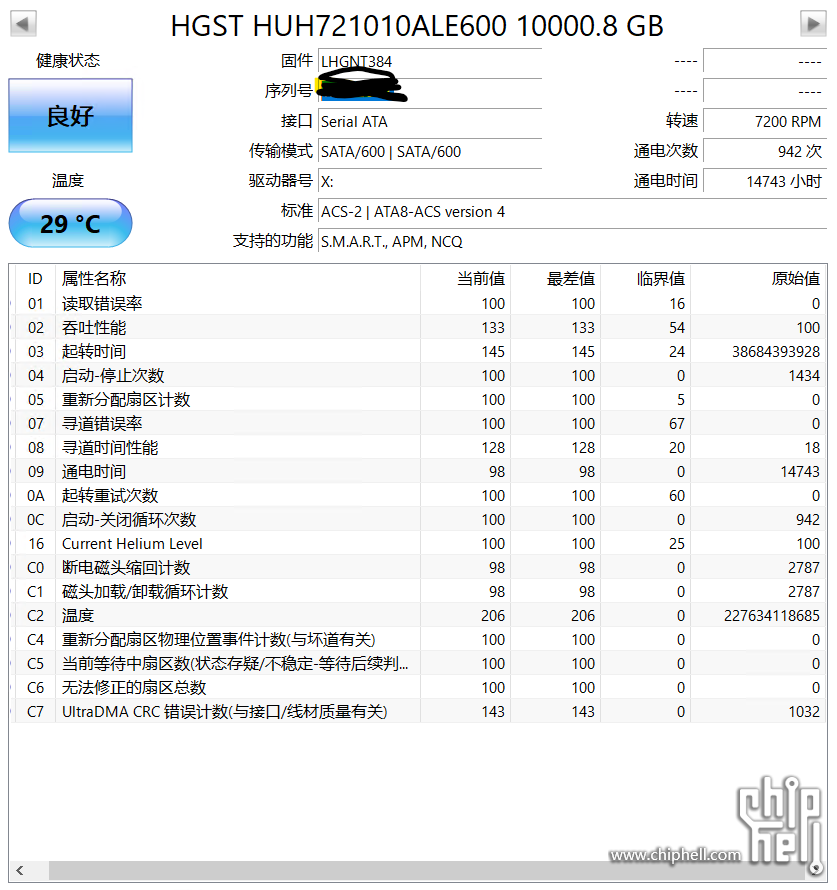
Task: Click raw value 1032 in C7 row
Action: (x=804, y=712)
